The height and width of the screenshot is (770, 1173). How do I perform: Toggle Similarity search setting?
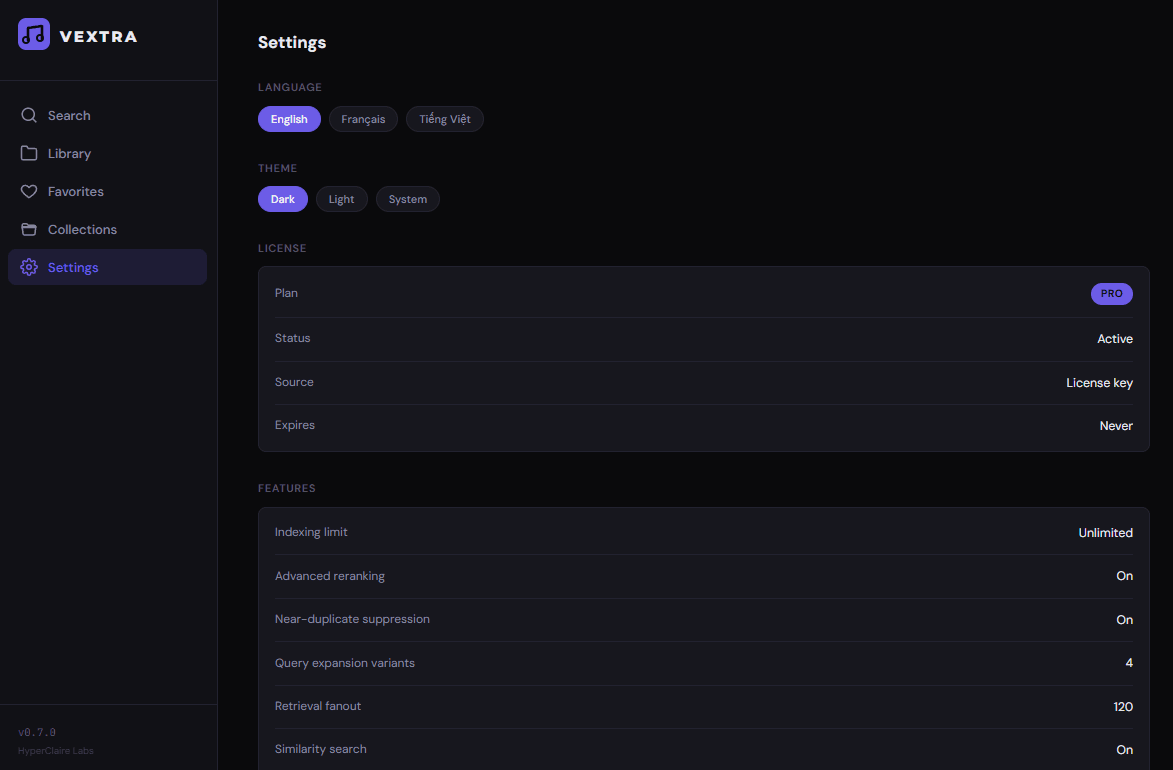pos(1124,749)
